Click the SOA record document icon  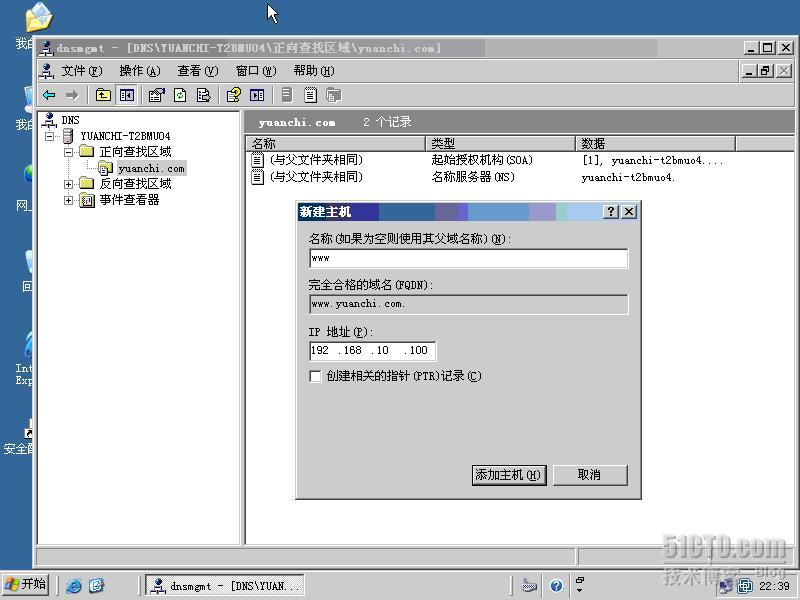257,160
